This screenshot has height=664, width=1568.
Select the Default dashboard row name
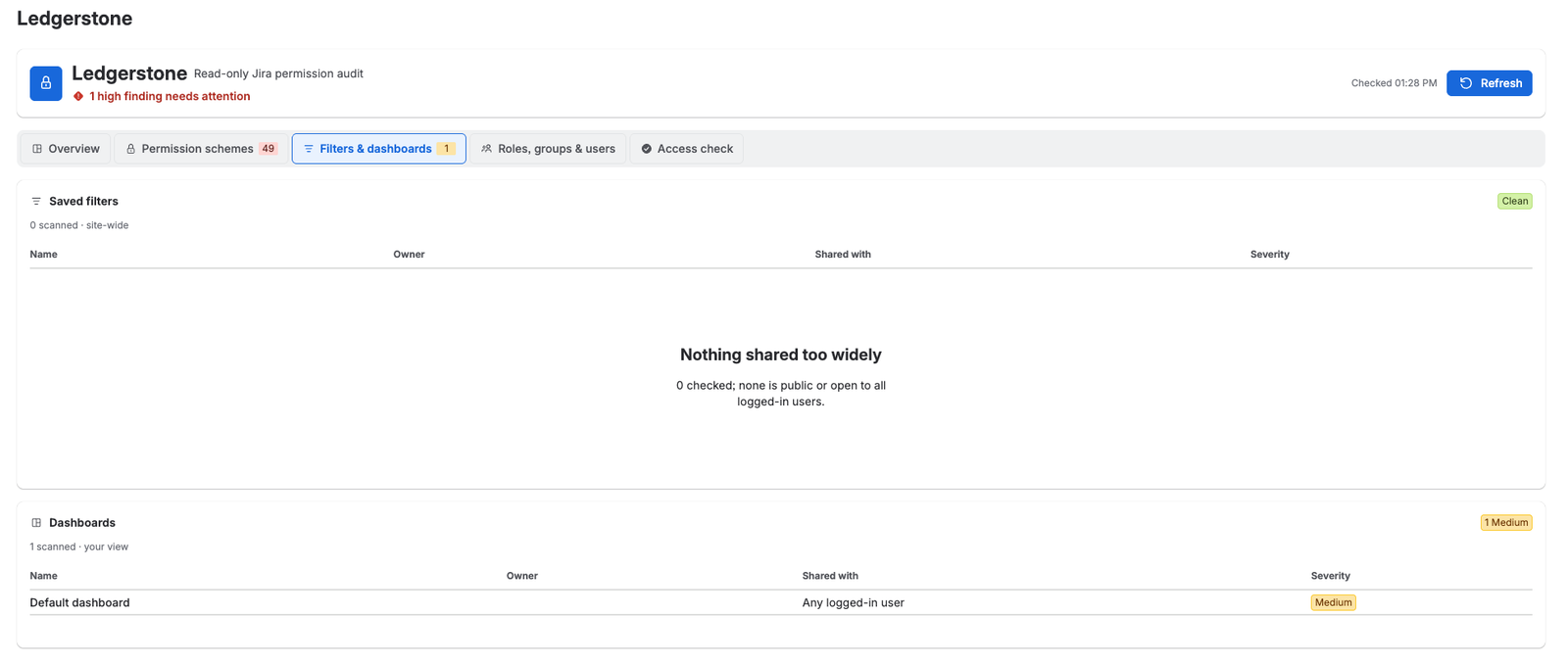tap(79, 603)
